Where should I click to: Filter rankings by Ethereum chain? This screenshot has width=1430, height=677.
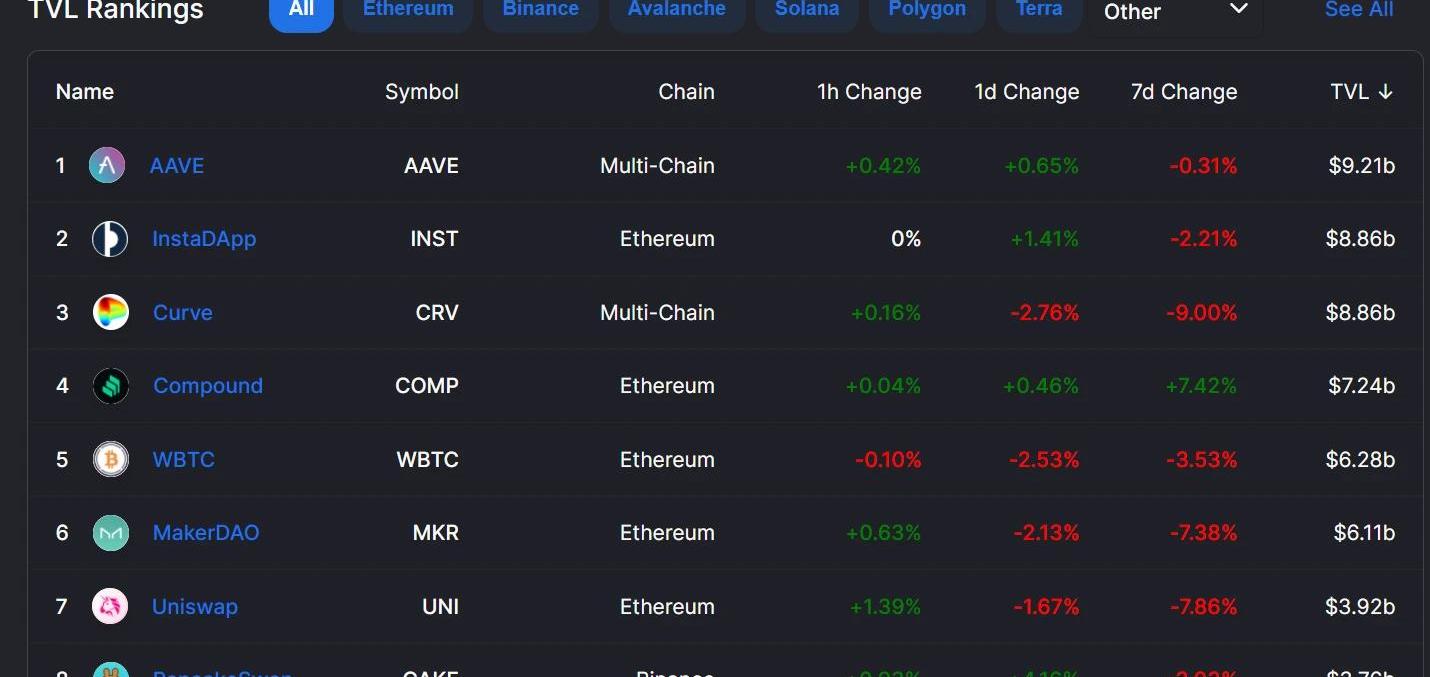(408, 10)
